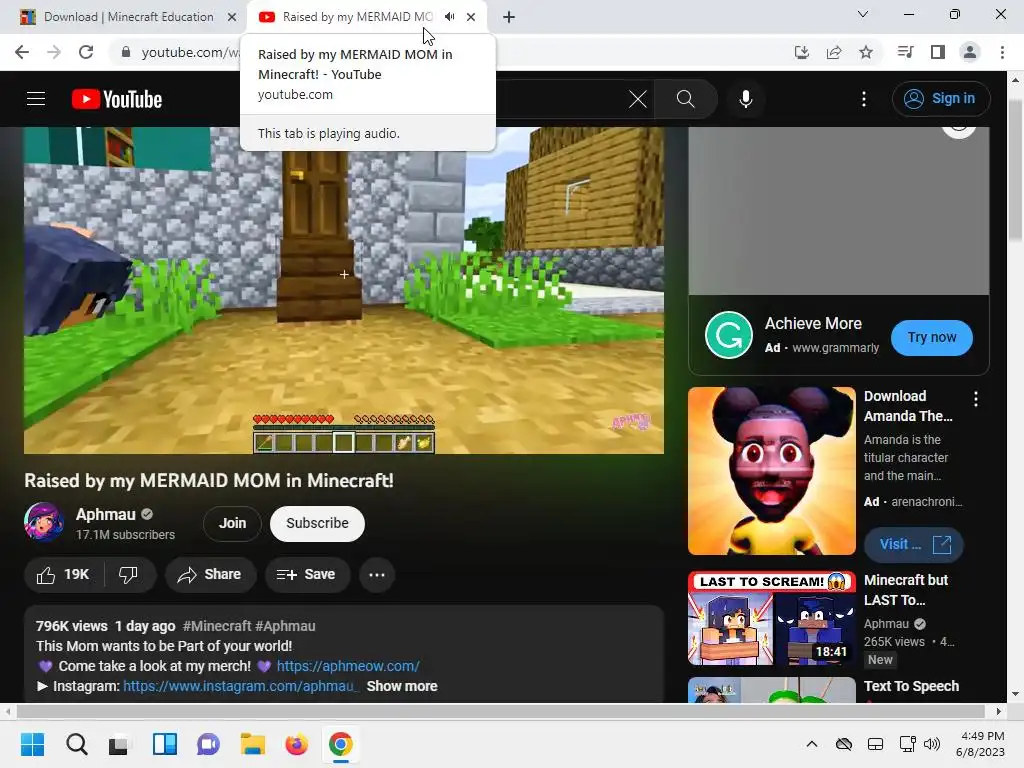
Task: Show hidden system tray icons
Action: coord(812,744)
